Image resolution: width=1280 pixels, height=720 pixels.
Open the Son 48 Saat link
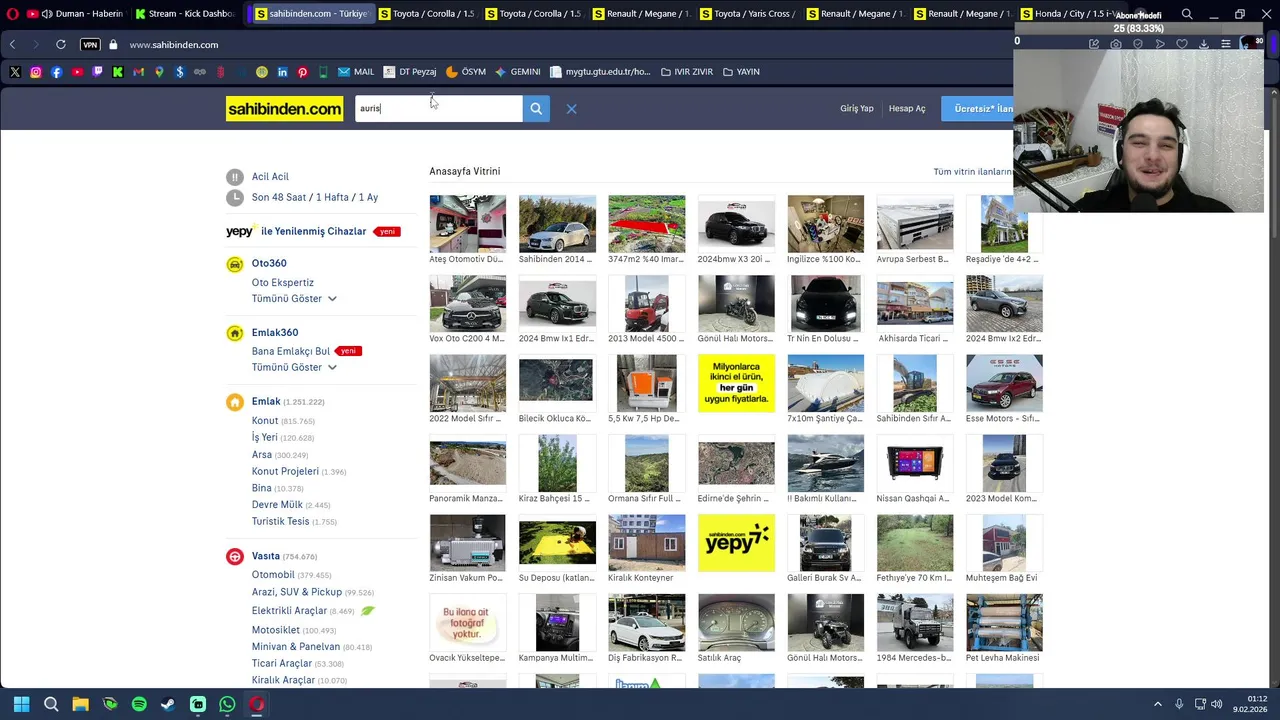click(279, 198)
